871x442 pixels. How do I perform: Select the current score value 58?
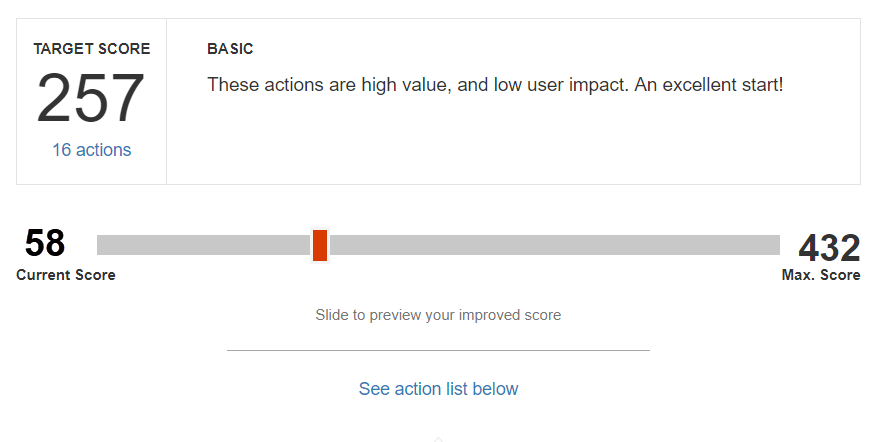click(45, 244)
